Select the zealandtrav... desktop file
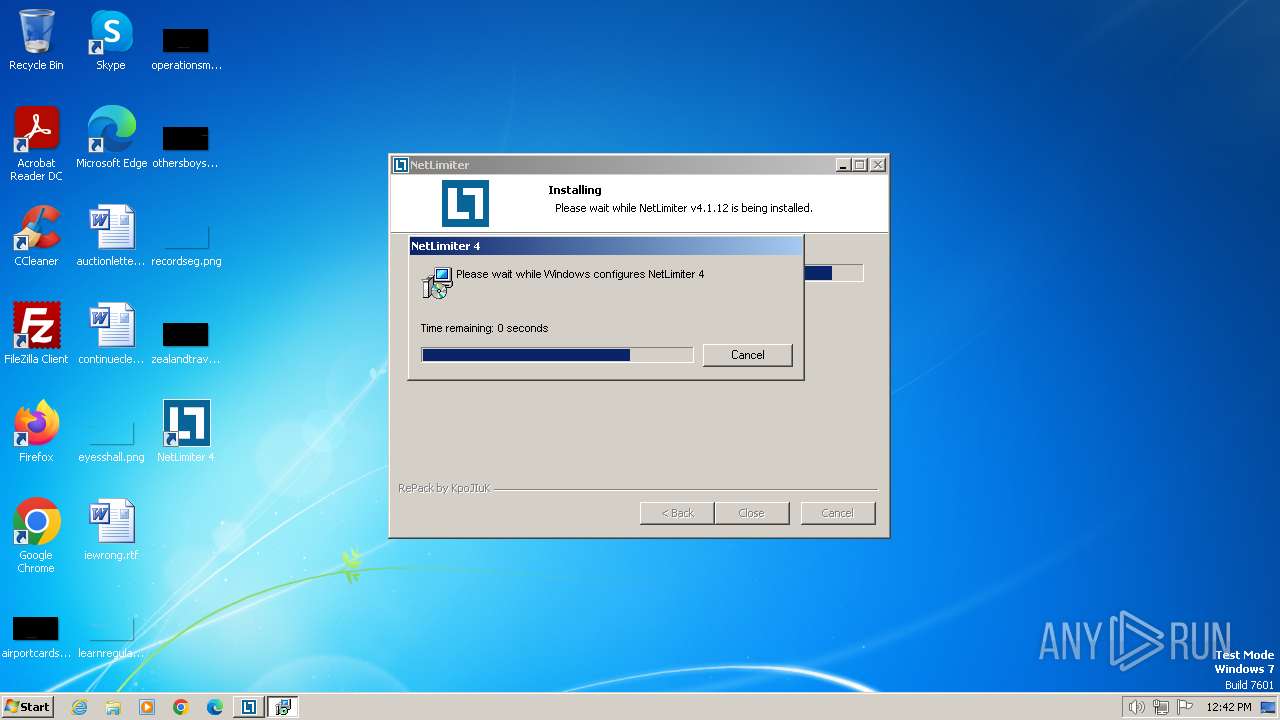Screen dimensions: 1280x720 pyautogui.click(x=186, y=343)
